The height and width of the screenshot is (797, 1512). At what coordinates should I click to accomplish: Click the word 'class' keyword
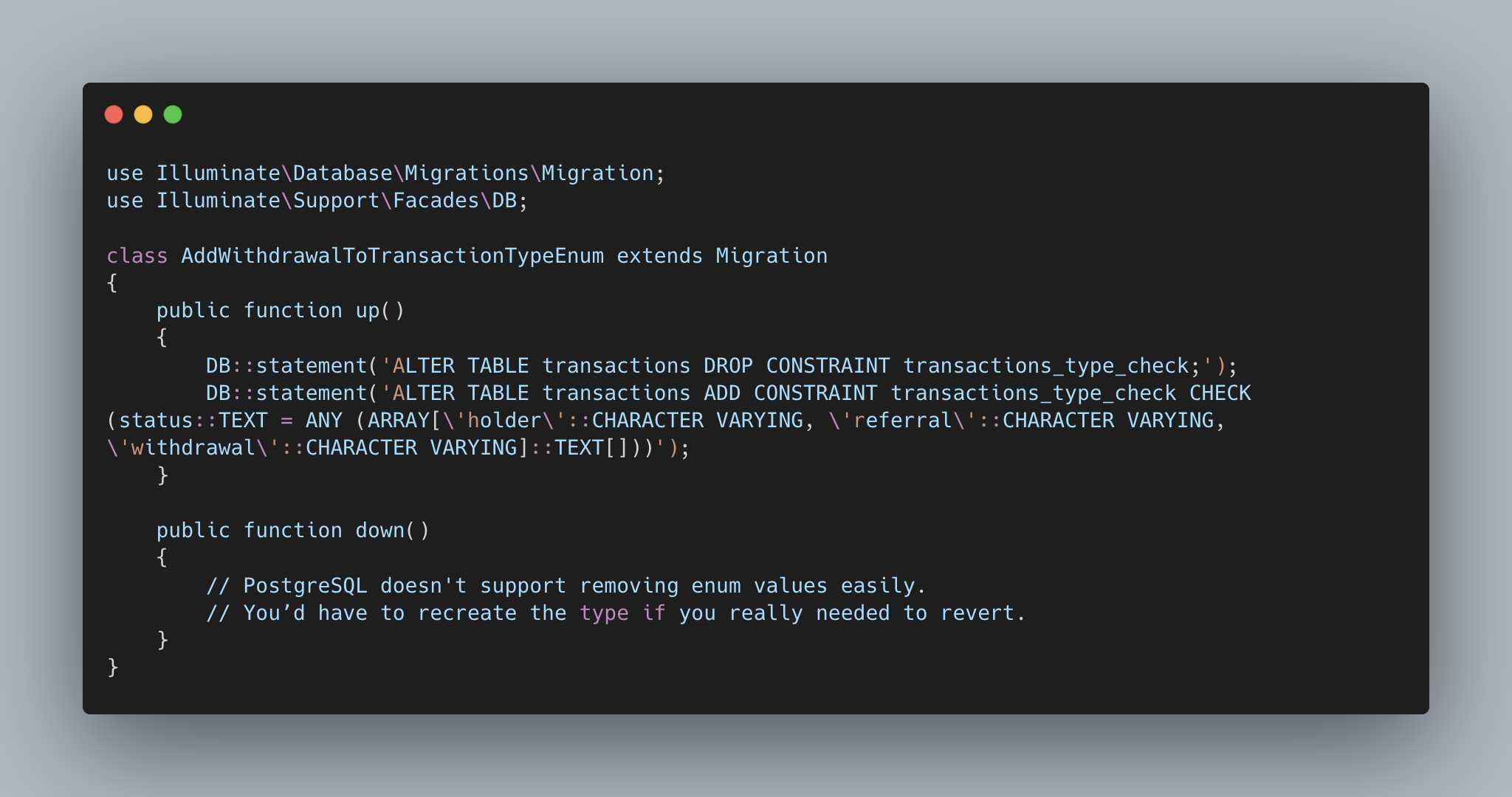coord(137,256)
